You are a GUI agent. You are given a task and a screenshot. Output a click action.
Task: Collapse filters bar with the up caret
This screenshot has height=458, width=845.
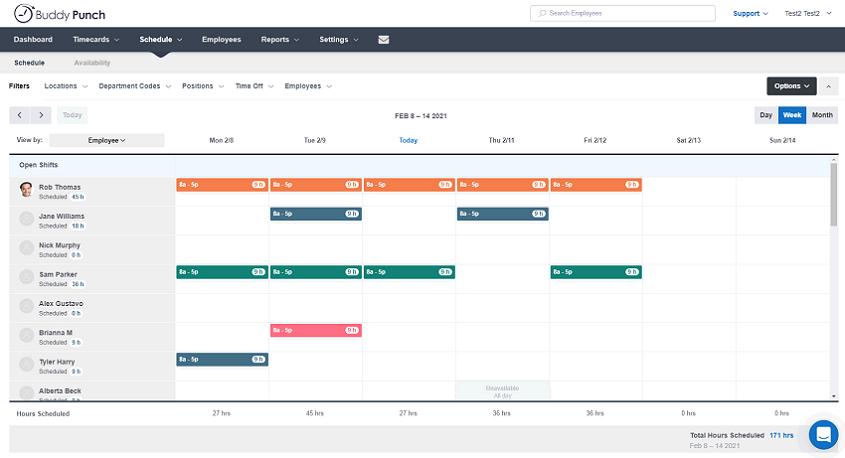click(x=828, y=86)
